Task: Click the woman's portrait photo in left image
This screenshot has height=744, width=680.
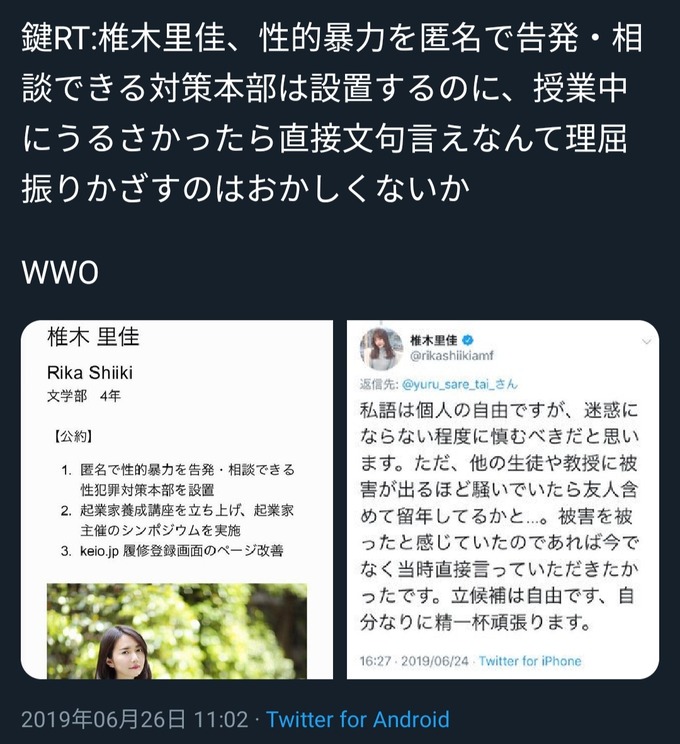Action: click(x=177, y=631)
